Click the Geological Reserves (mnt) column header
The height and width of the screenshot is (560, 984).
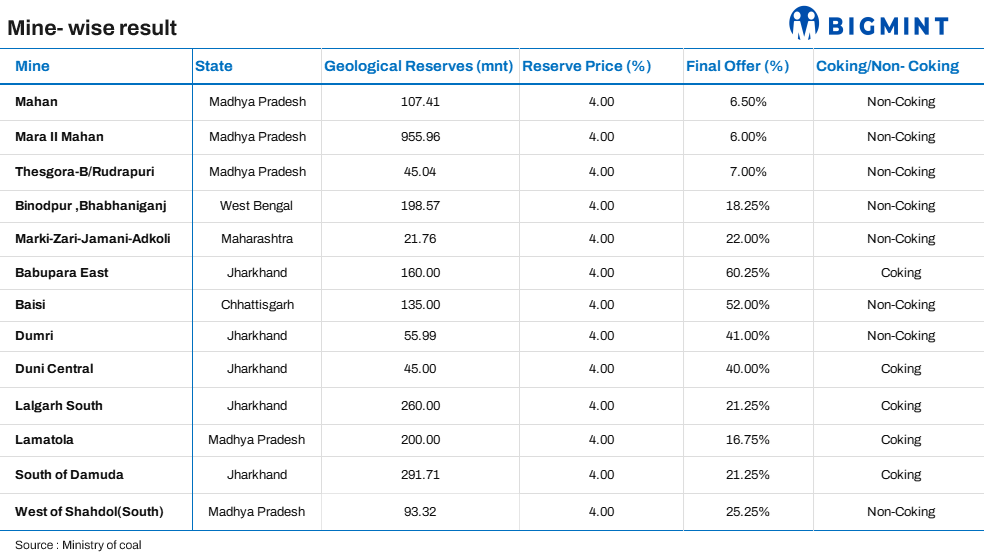(418, 66)
